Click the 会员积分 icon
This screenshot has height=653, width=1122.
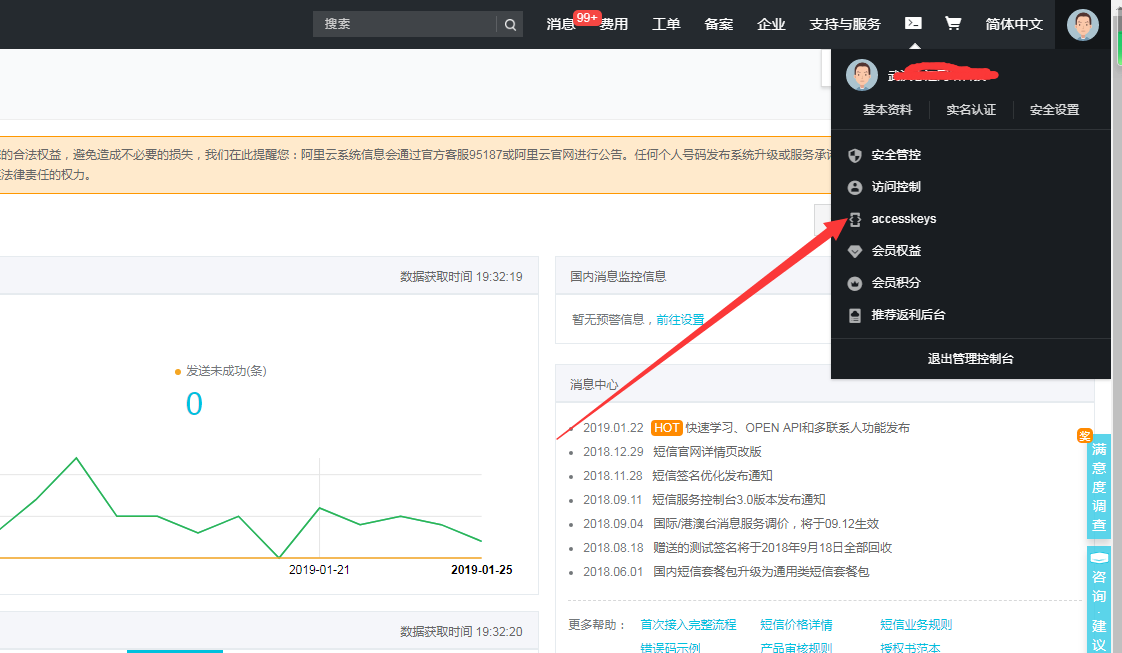click(854, 283)
